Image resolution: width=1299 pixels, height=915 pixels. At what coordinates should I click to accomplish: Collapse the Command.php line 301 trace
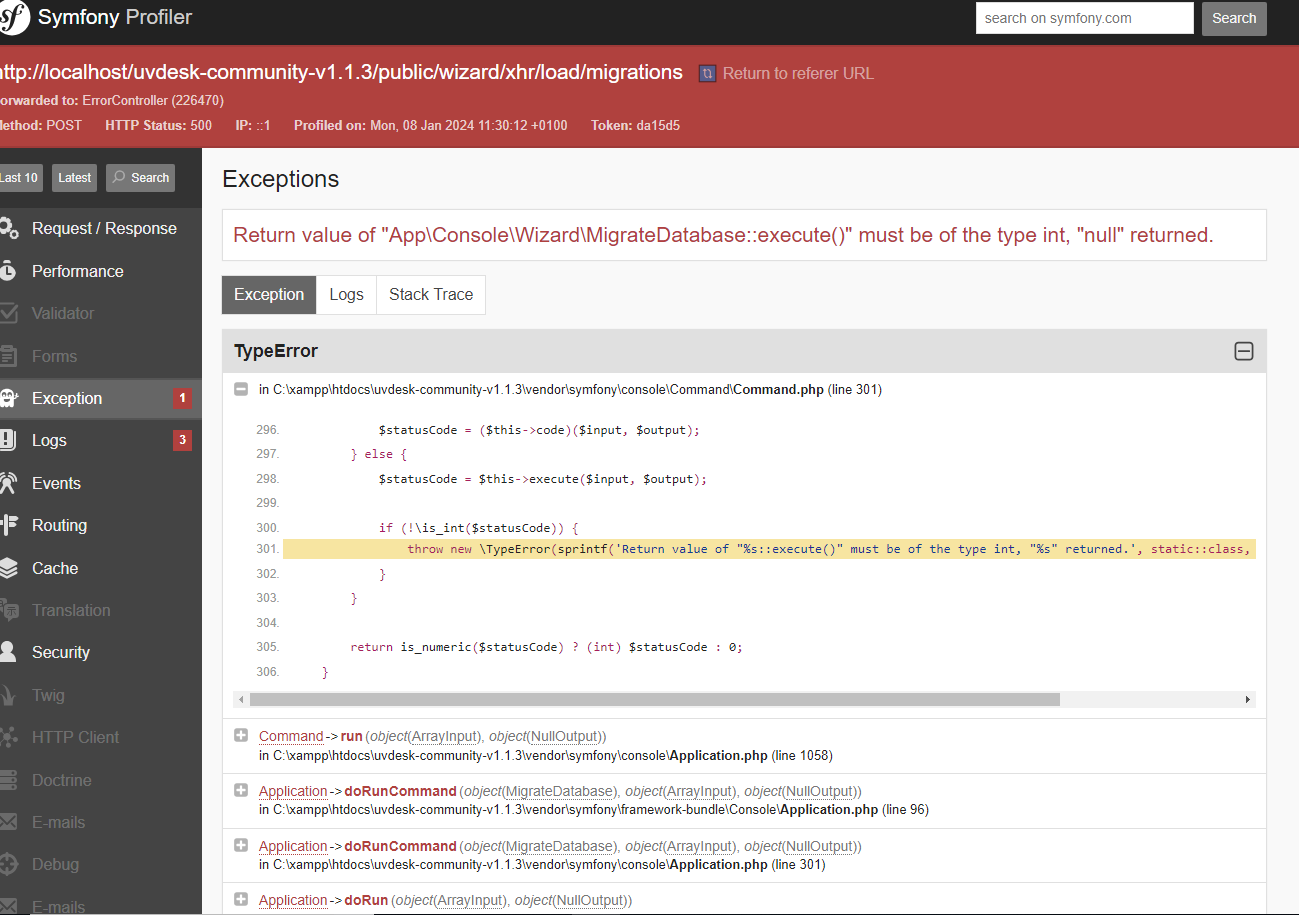241,389
